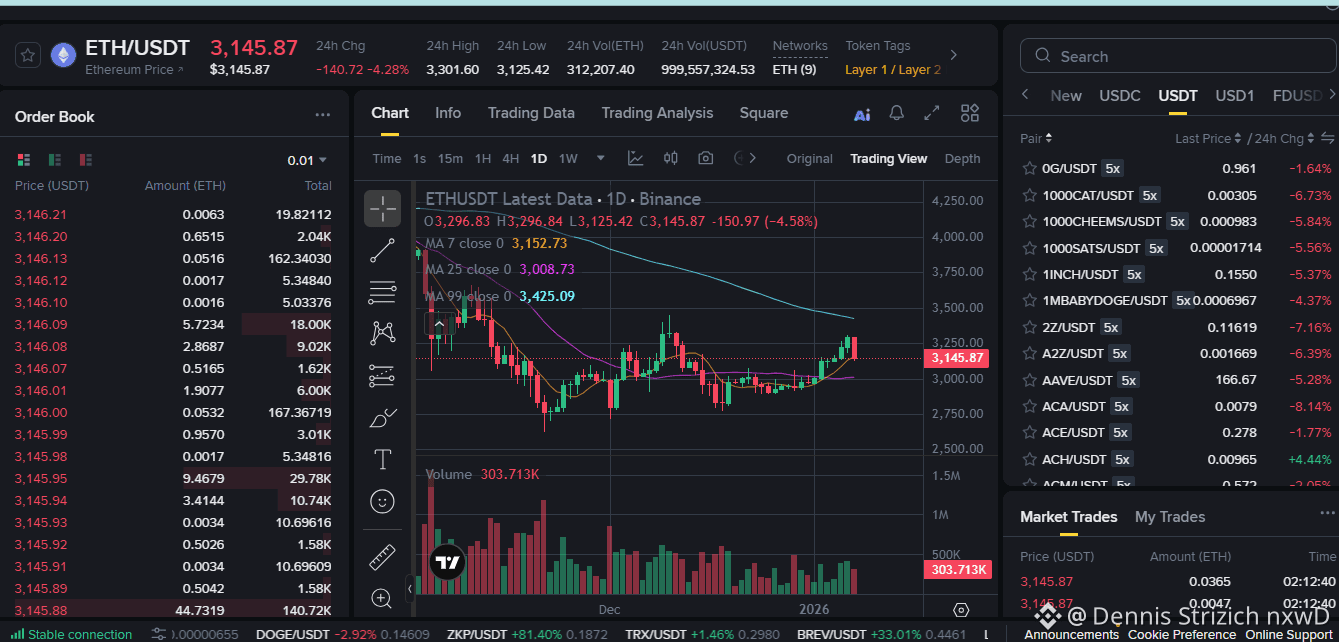The image size is (1339, 642).
Task: Click the chart zoom-in magnifier tool
Action: (x=382, y=598)
